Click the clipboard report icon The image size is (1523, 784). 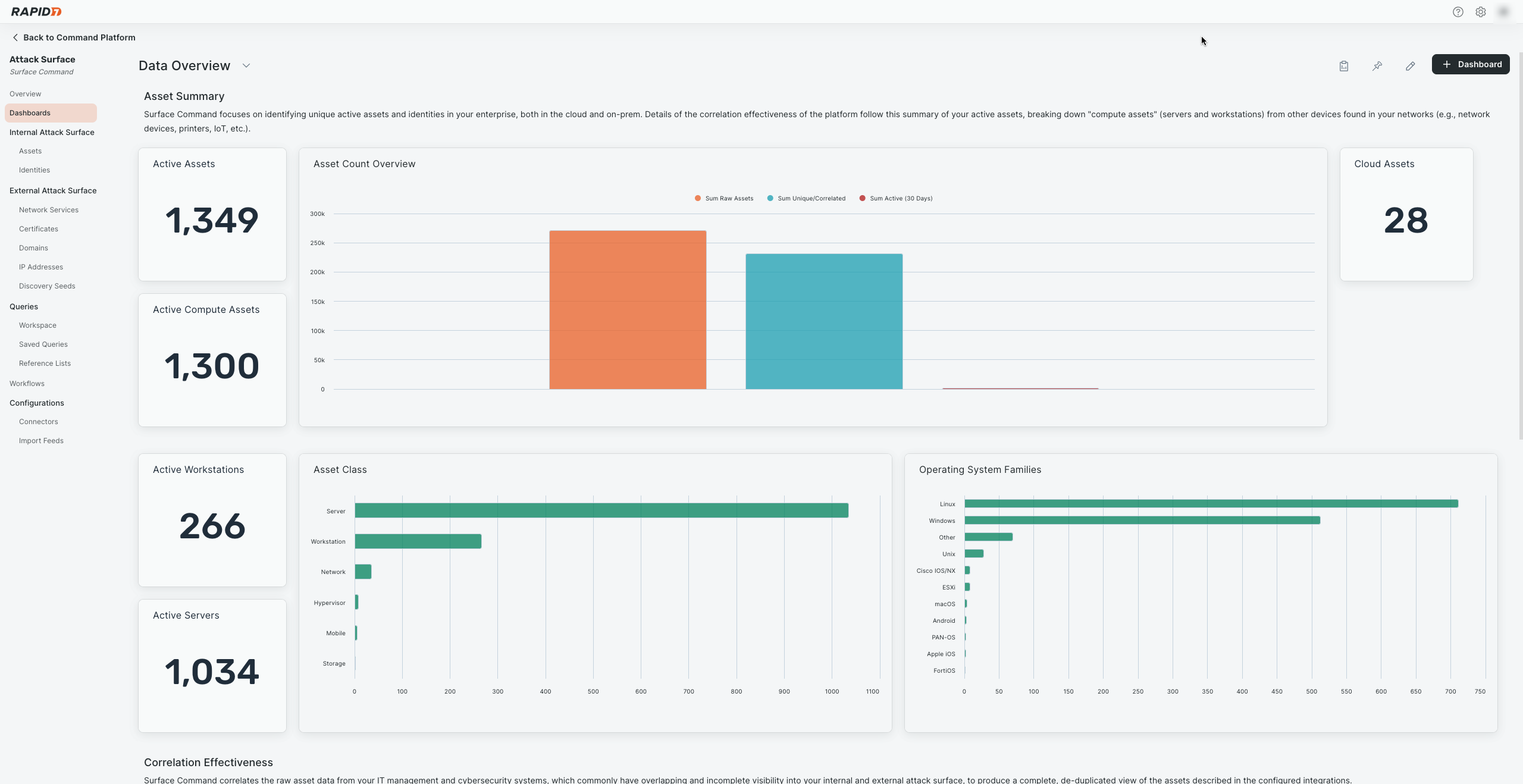1344,66
